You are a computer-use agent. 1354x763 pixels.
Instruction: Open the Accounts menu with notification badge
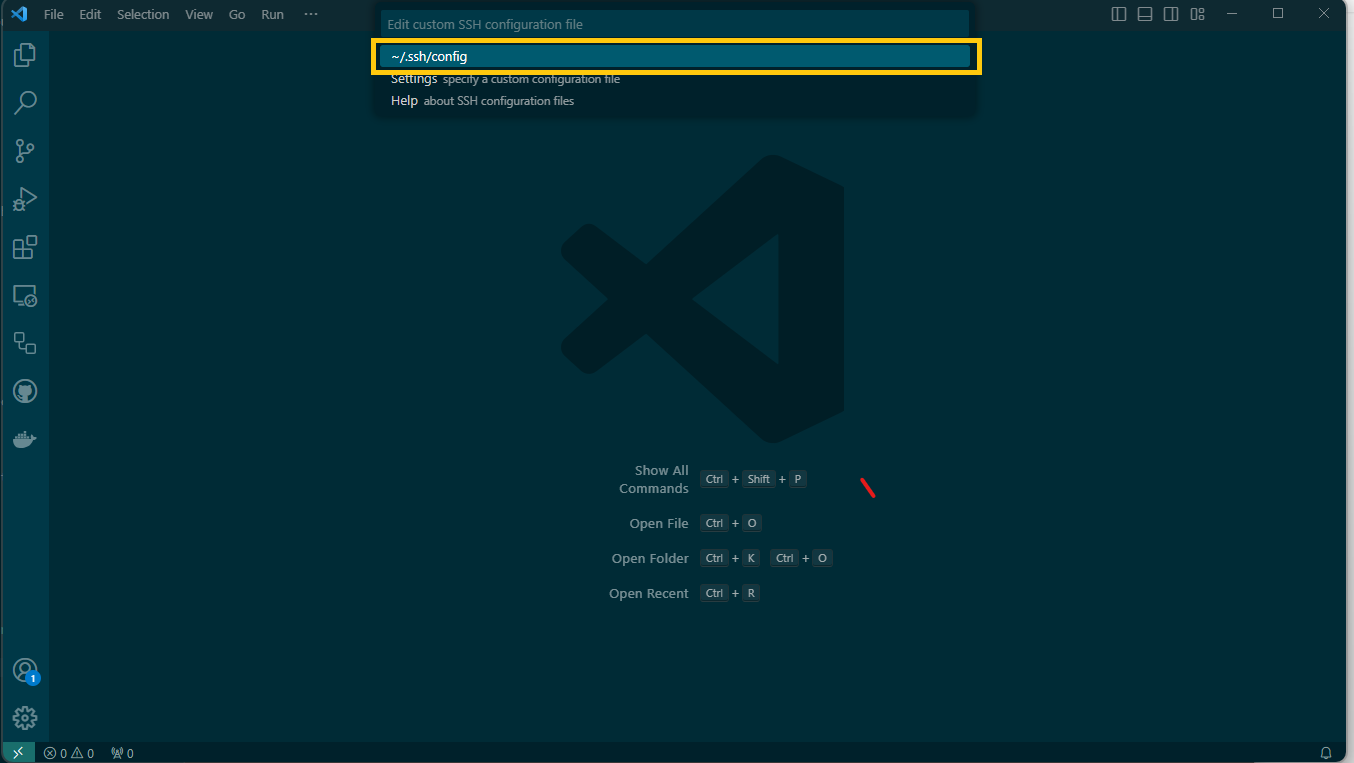click(x=25, y=670)
